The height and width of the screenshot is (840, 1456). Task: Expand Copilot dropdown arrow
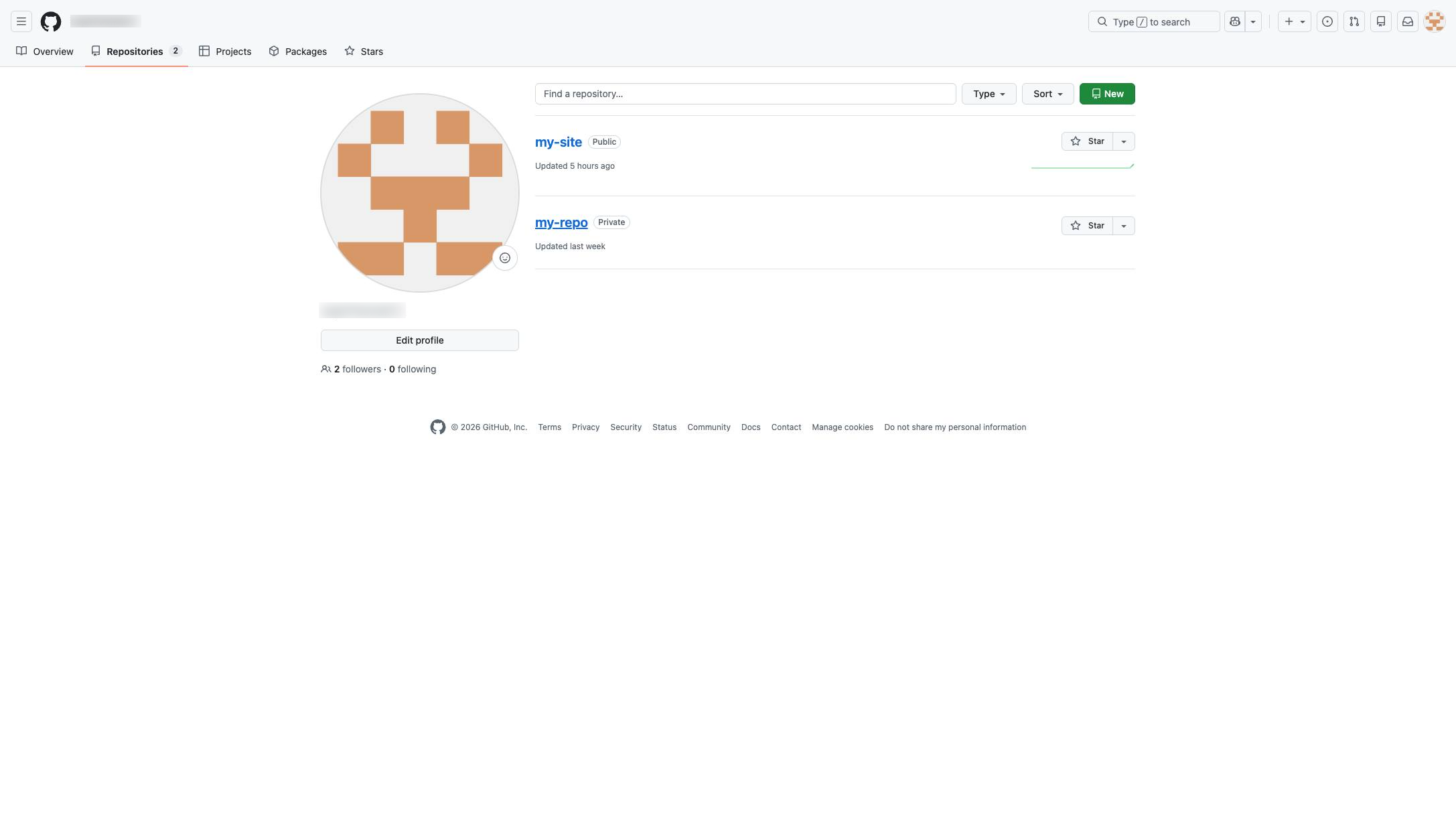pyautogui.click(x=1253, y=21)
